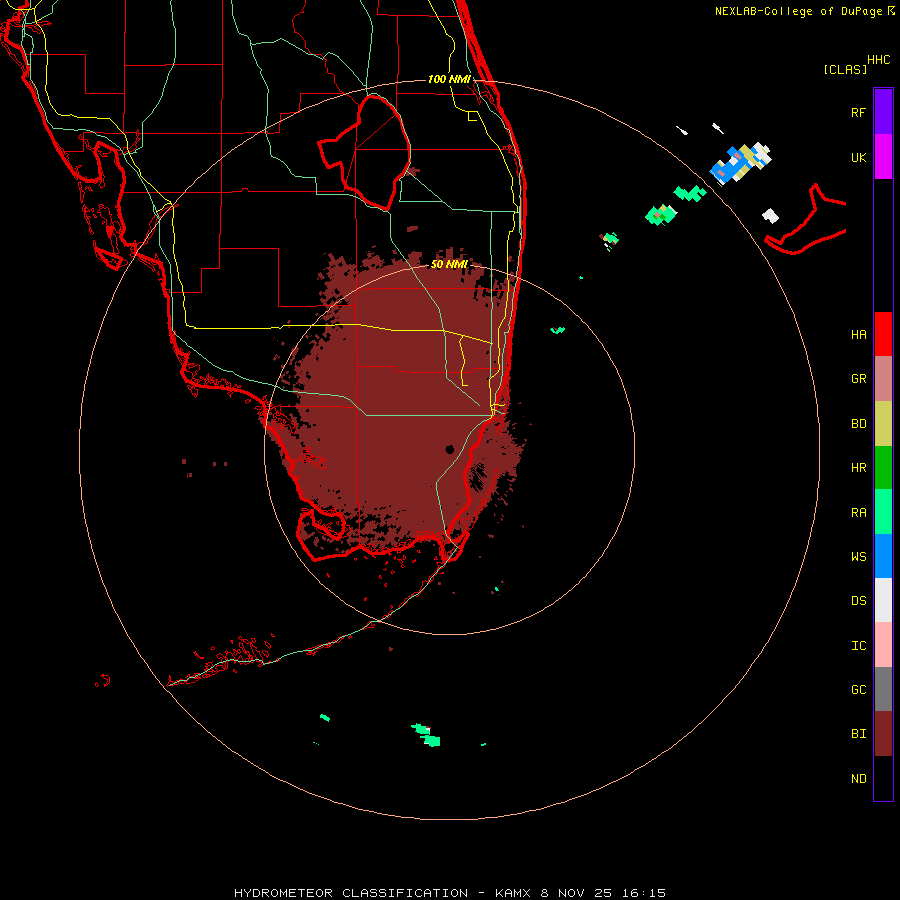The width and height of the screenshot is (900, 900).
Task: Click the 16:15 timestamp
Action: [642, 893]
